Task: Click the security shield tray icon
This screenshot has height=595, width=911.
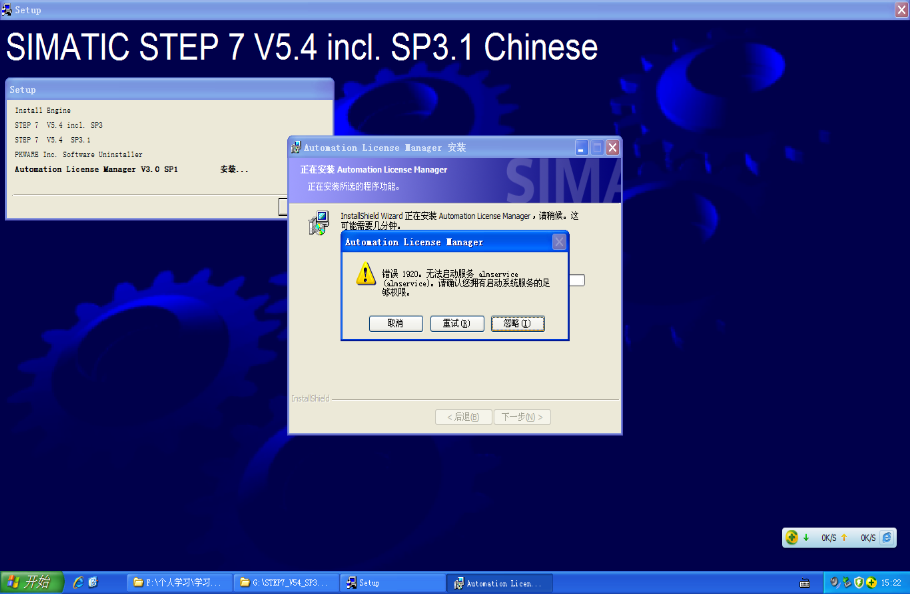Action: coord(859,582)
